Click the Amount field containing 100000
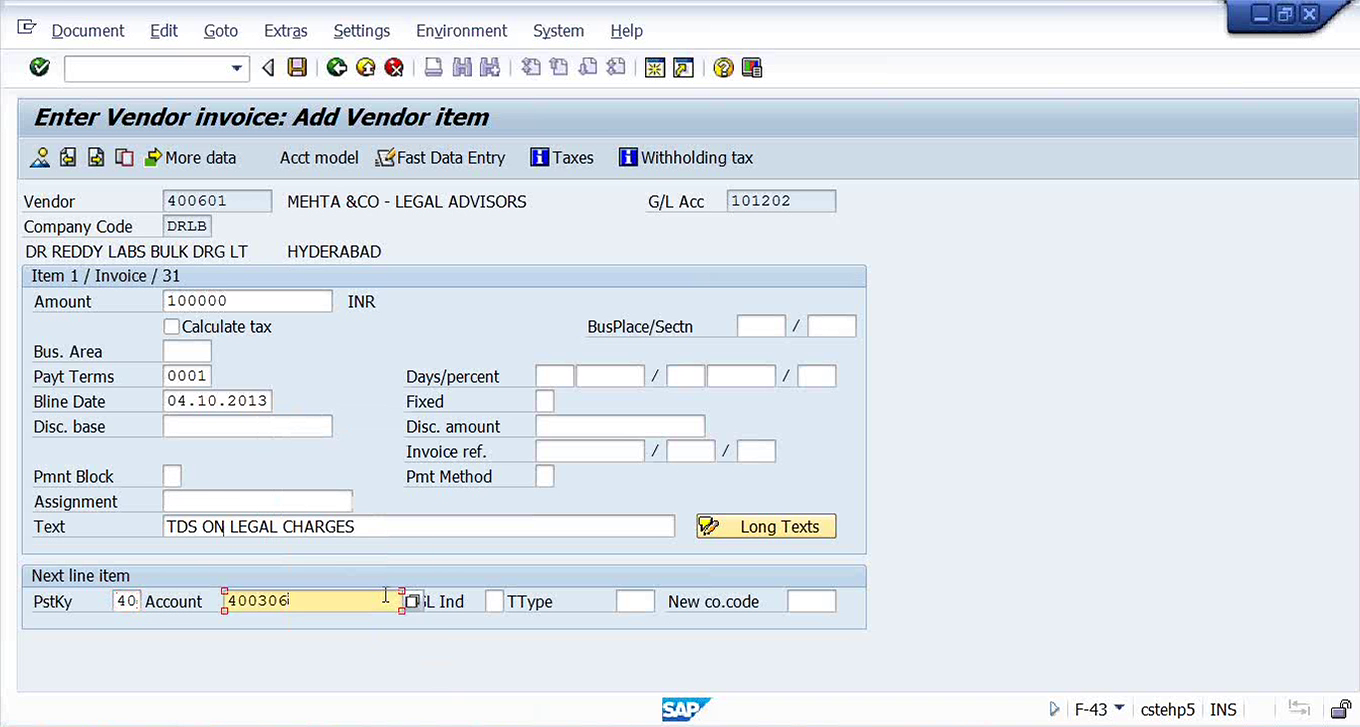 [247, 301]
